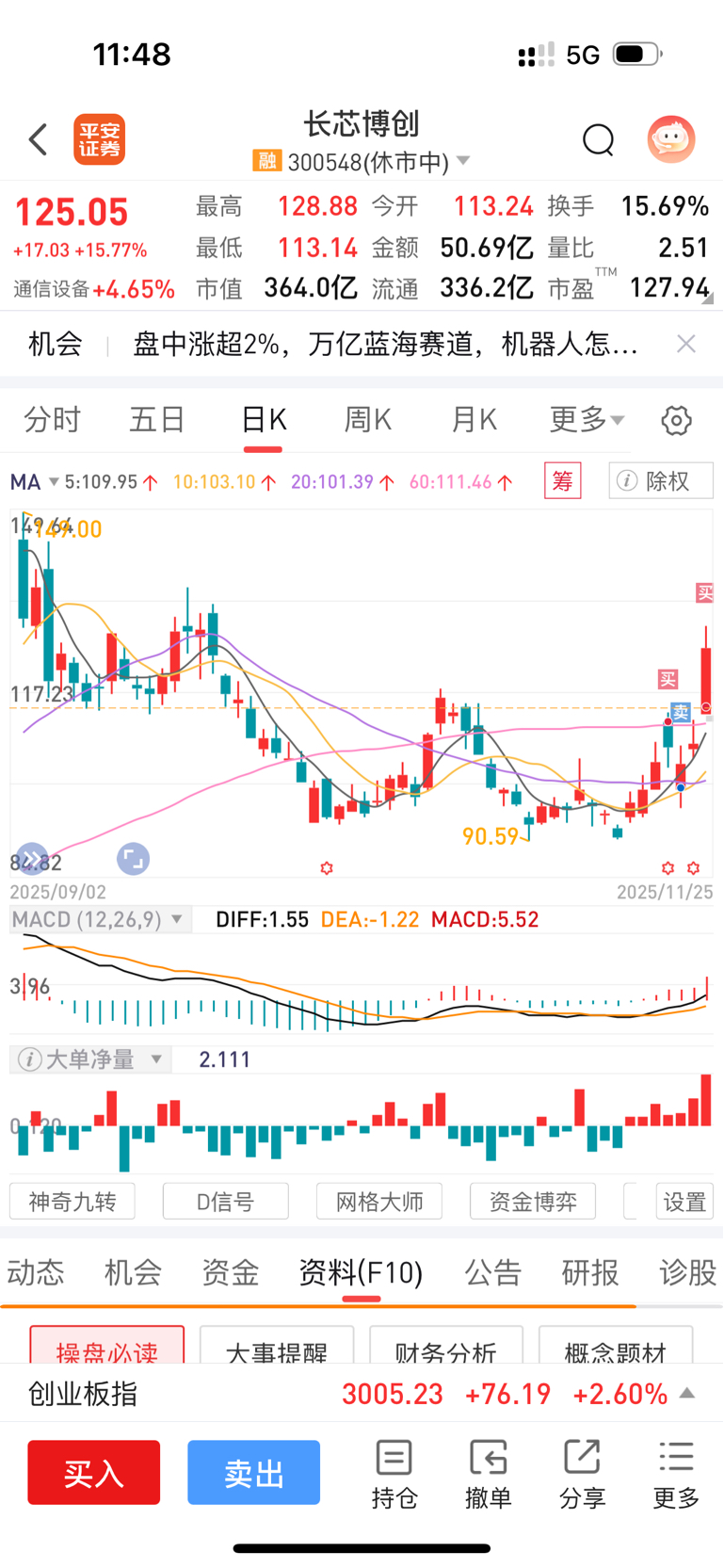Select the 神奇九转 indicator button
The height and width of the screenshot is (1568, 724).
pyautogui.click(x=72, y=1202)
